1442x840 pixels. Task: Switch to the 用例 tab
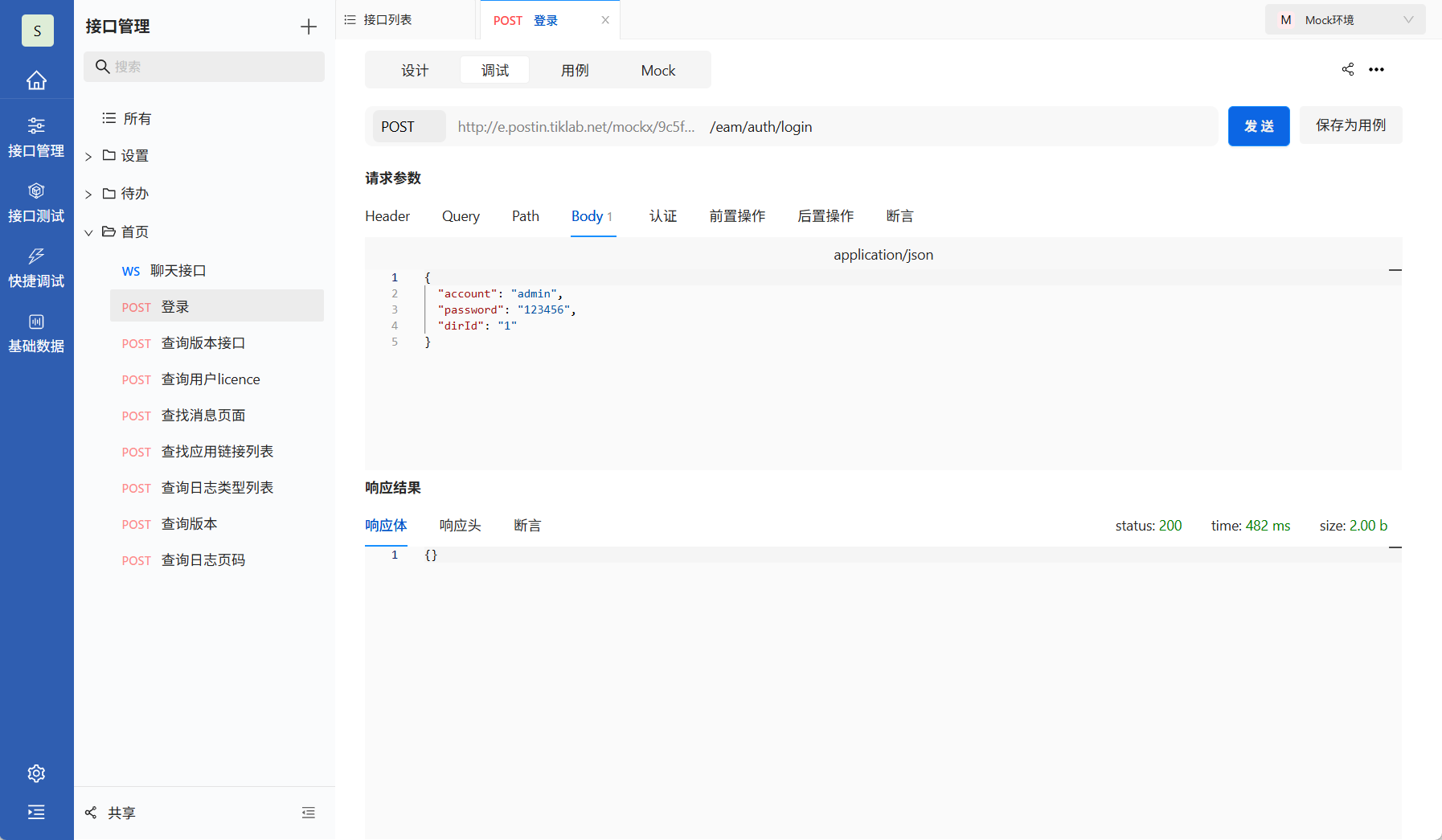tap(575, 70)
